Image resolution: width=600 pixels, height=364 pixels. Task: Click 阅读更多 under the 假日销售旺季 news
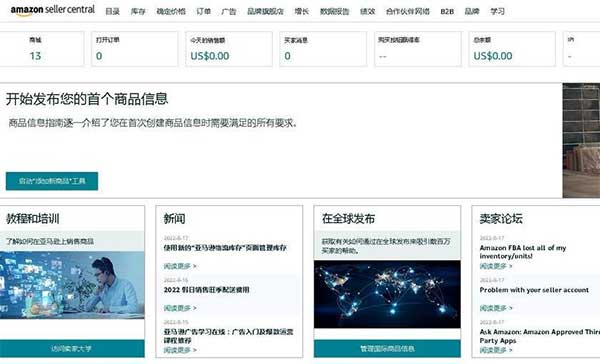180,308
